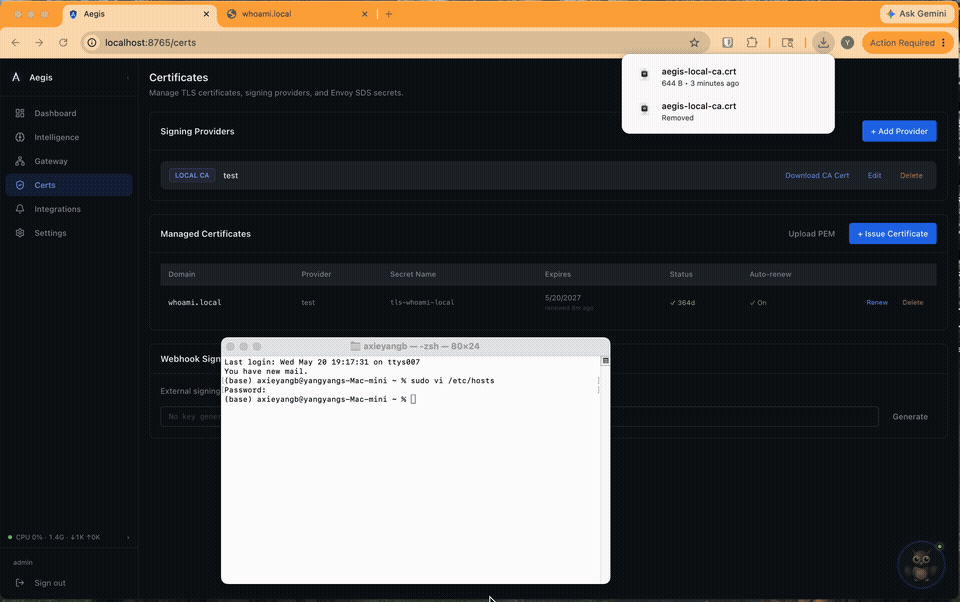Click Upload PEM

click(811, 233)
